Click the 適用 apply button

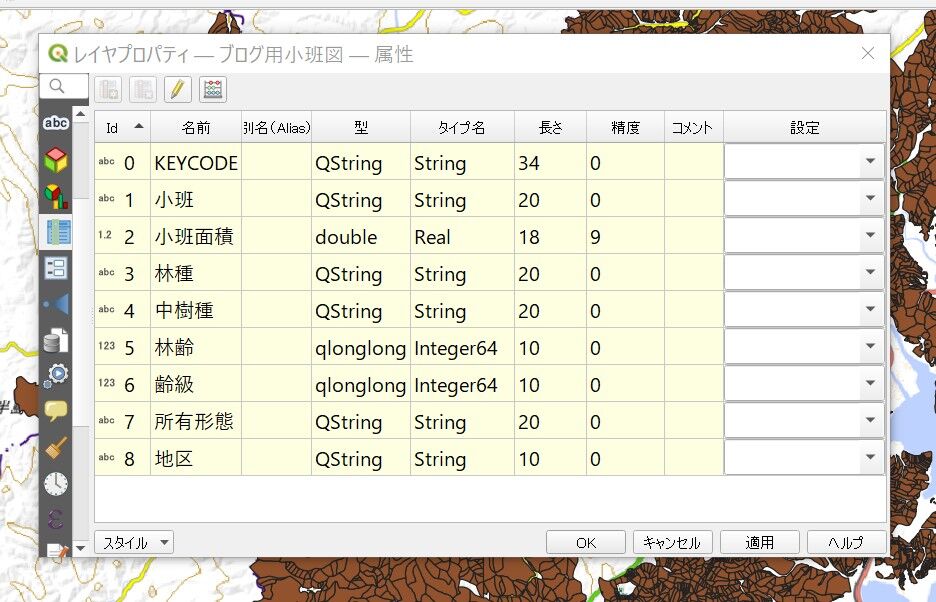point(760,542)
